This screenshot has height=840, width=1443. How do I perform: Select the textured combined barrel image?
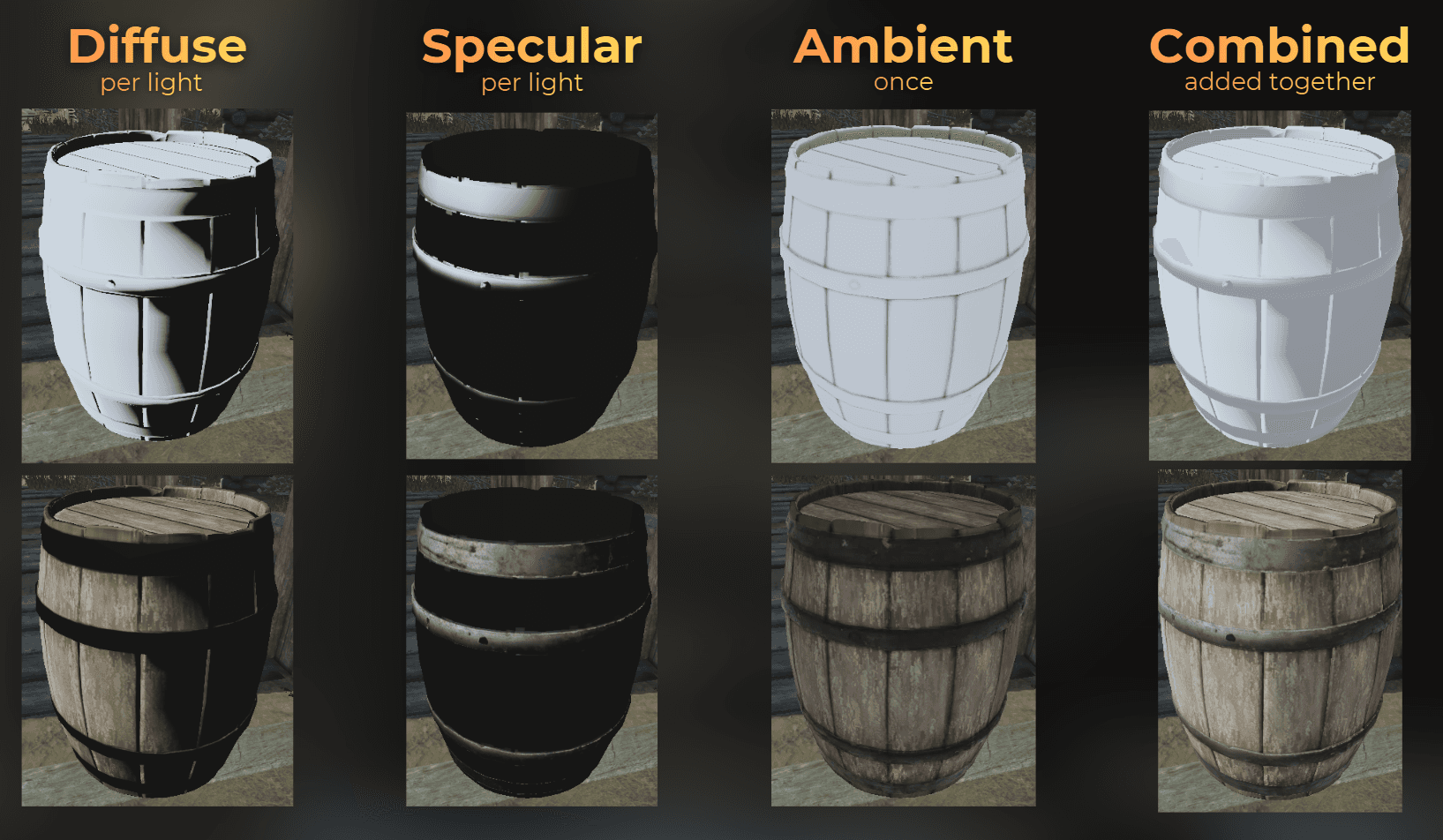click(1280, 641)
